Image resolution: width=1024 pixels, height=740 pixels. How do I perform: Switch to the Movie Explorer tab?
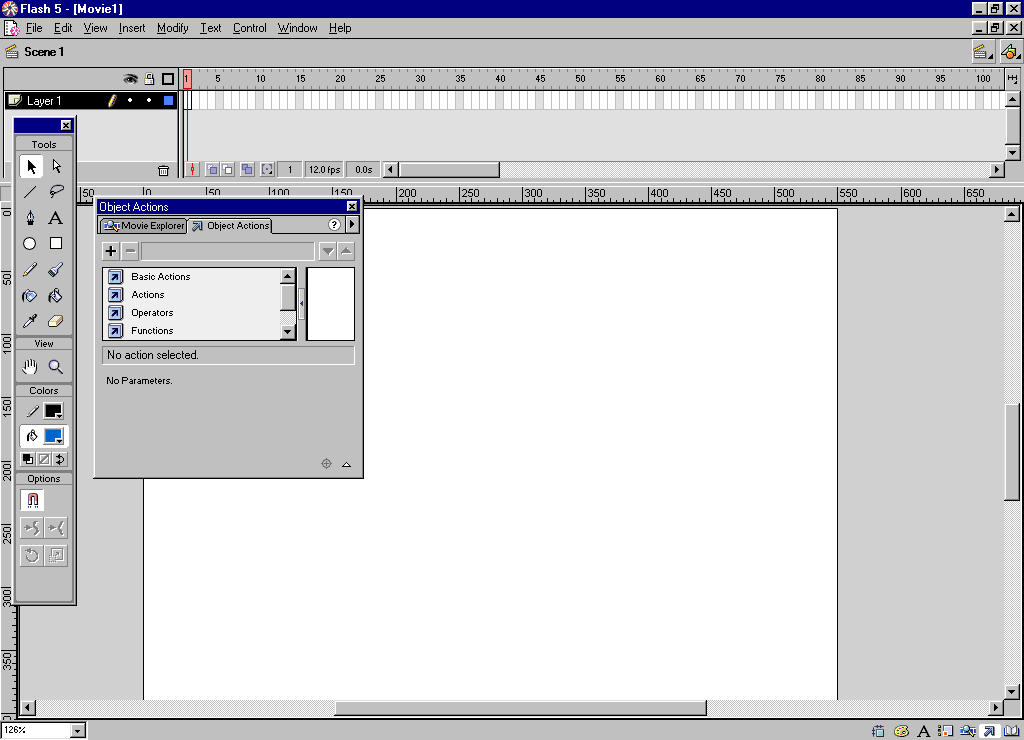144,226
